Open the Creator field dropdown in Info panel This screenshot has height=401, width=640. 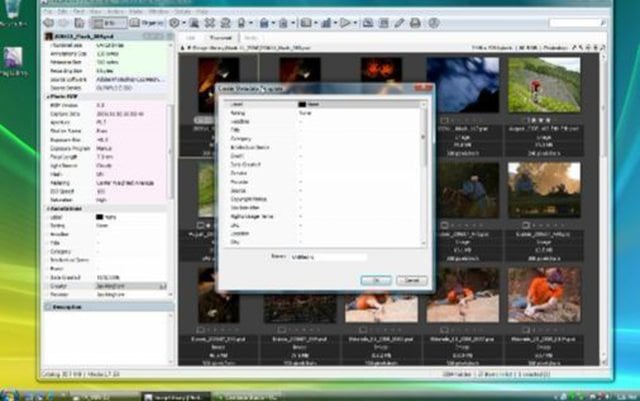pyautogui.click(x=163, y=286)
